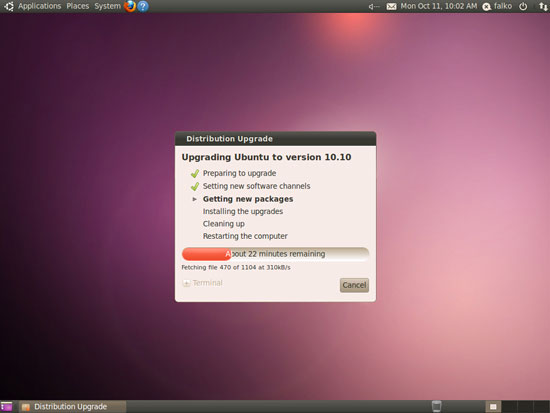Click the network connection arrows icon

[x=543, y=6]
